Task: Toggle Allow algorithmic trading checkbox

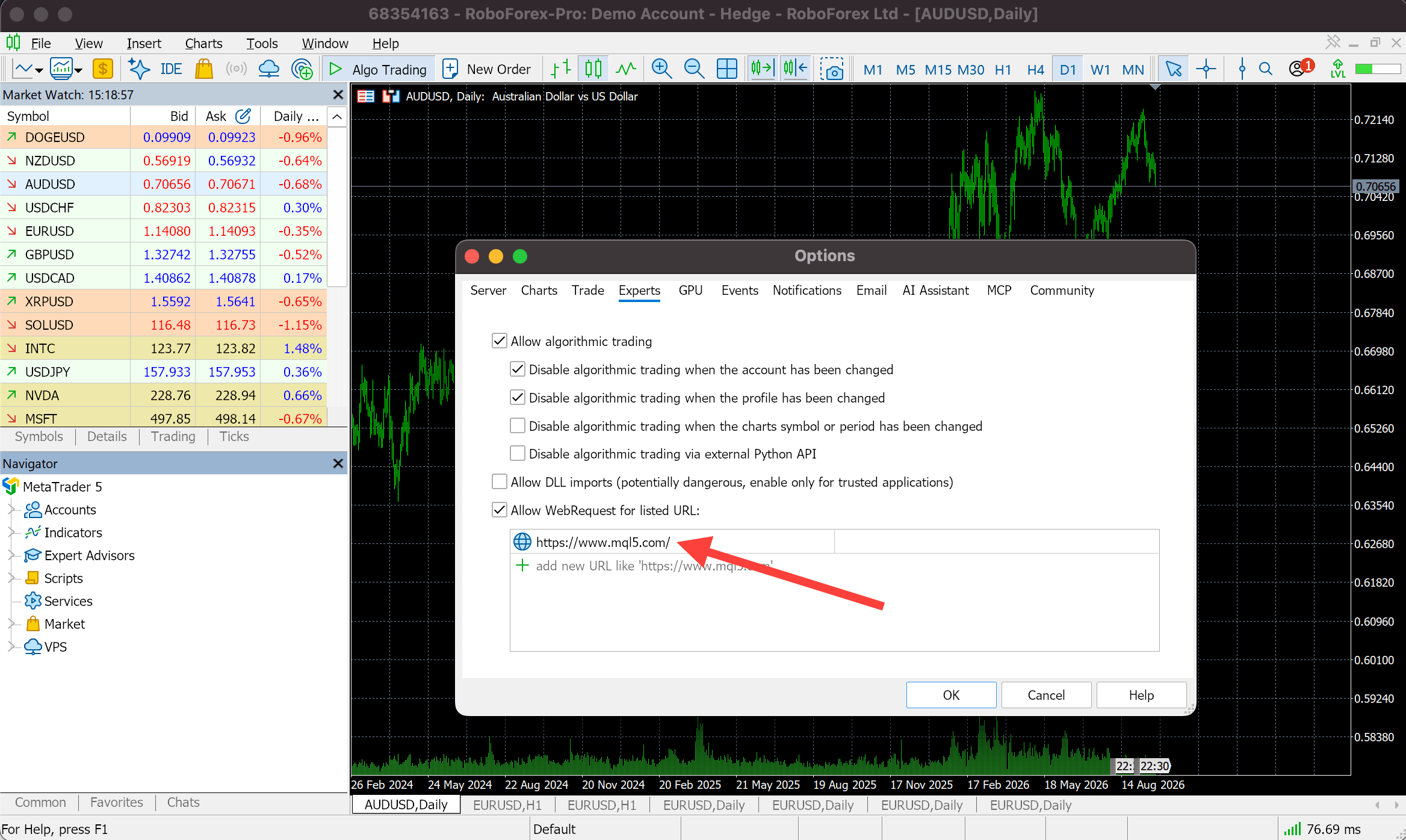Action: point(500,341)
